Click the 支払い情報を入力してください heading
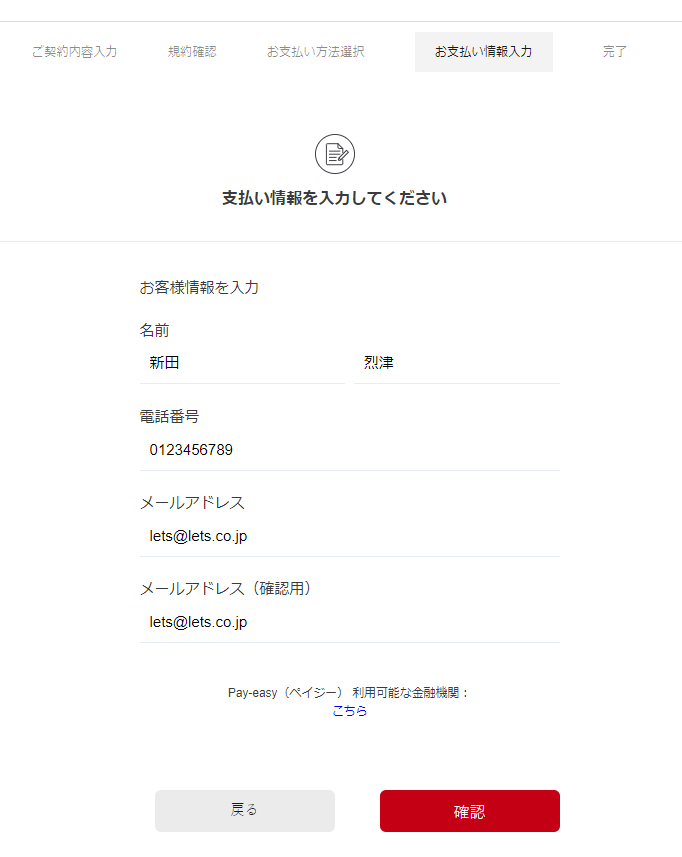 [x=334, y=198]
